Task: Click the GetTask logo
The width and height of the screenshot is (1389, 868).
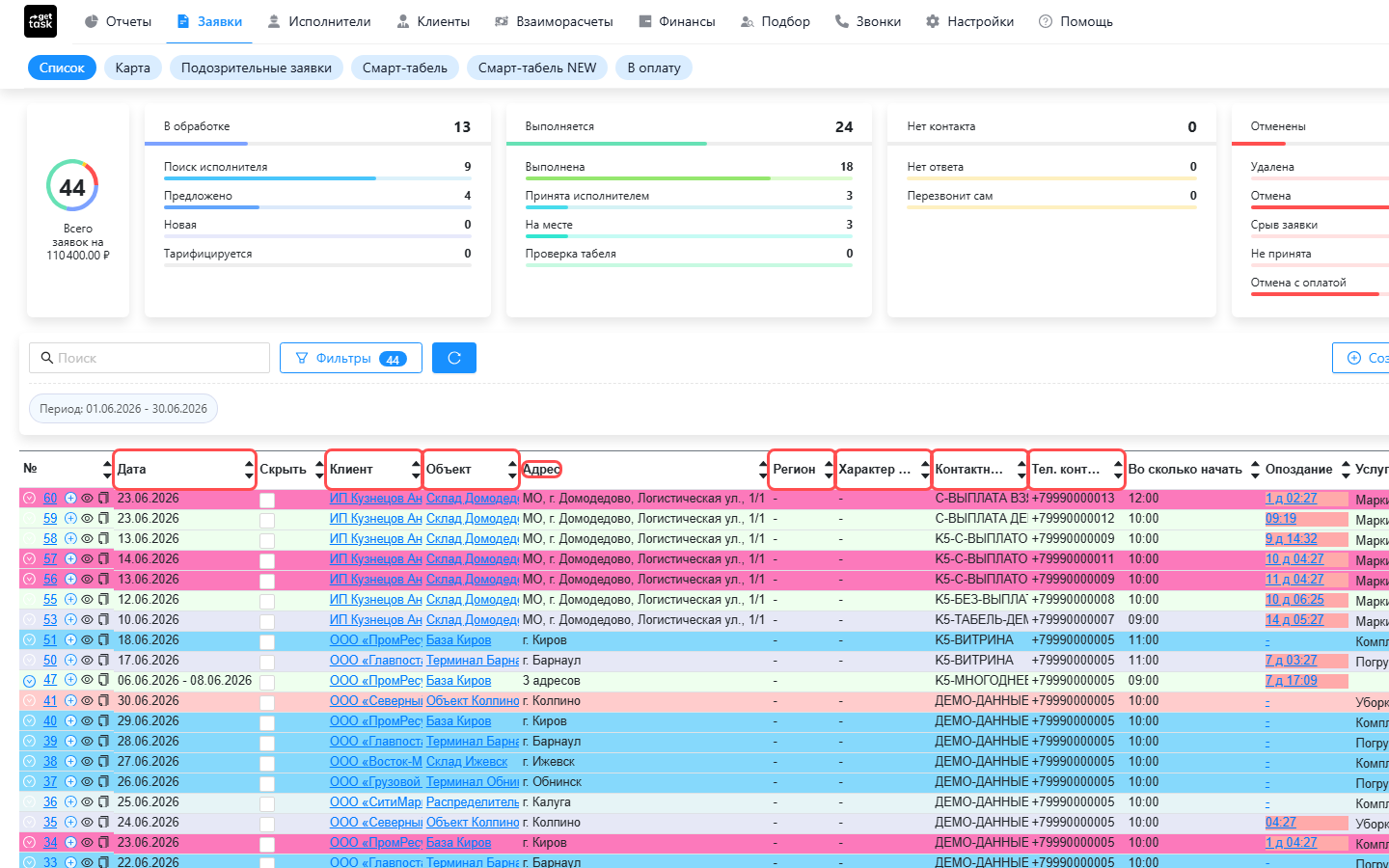Action: tap(41, 21)
